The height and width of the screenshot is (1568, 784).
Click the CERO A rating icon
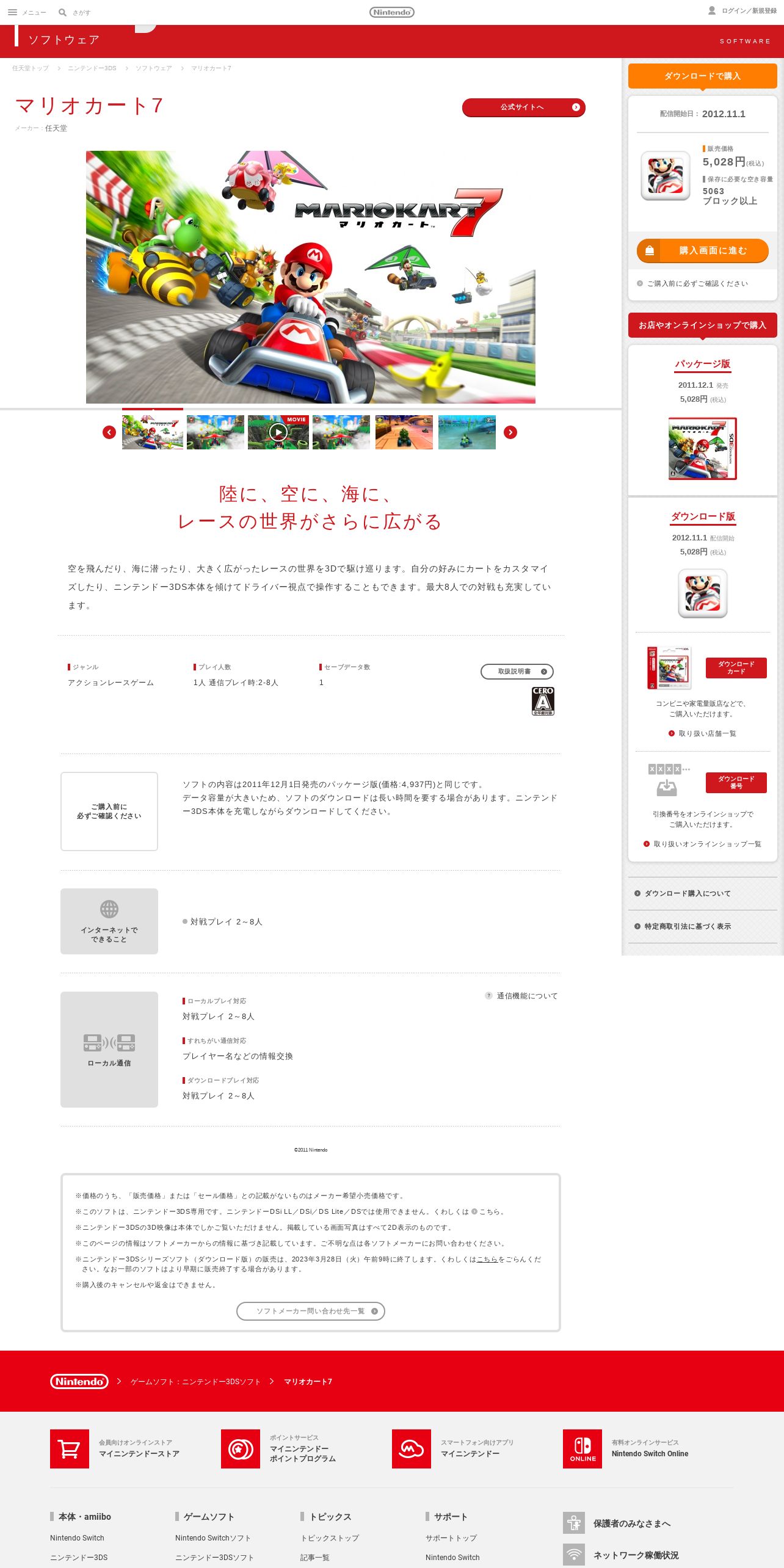[x=543, y=701]
